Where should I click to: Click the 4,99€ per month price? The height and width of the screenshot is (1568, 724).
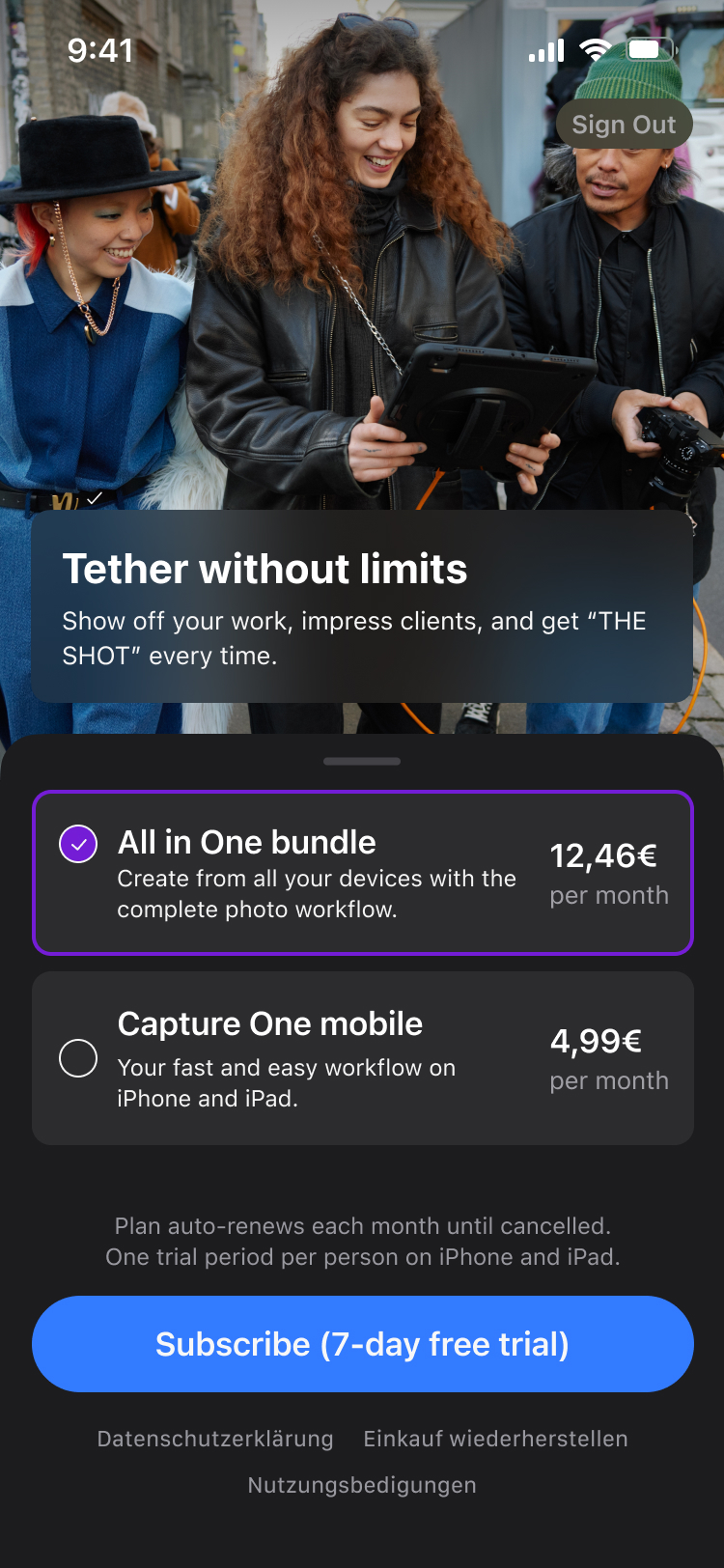[609, 1059]
